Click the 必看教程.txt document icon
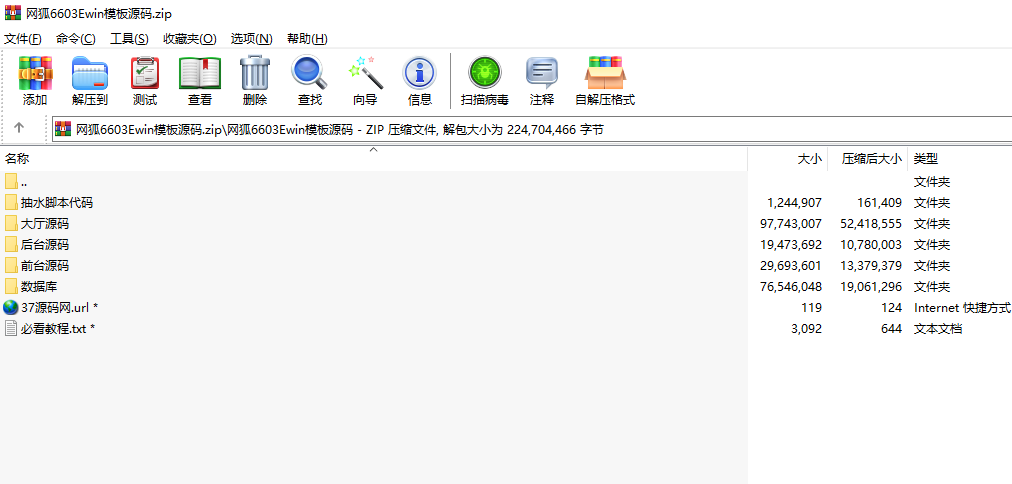Image resolution: width=1012 pixels, height=484 pixels. point(10,328)
